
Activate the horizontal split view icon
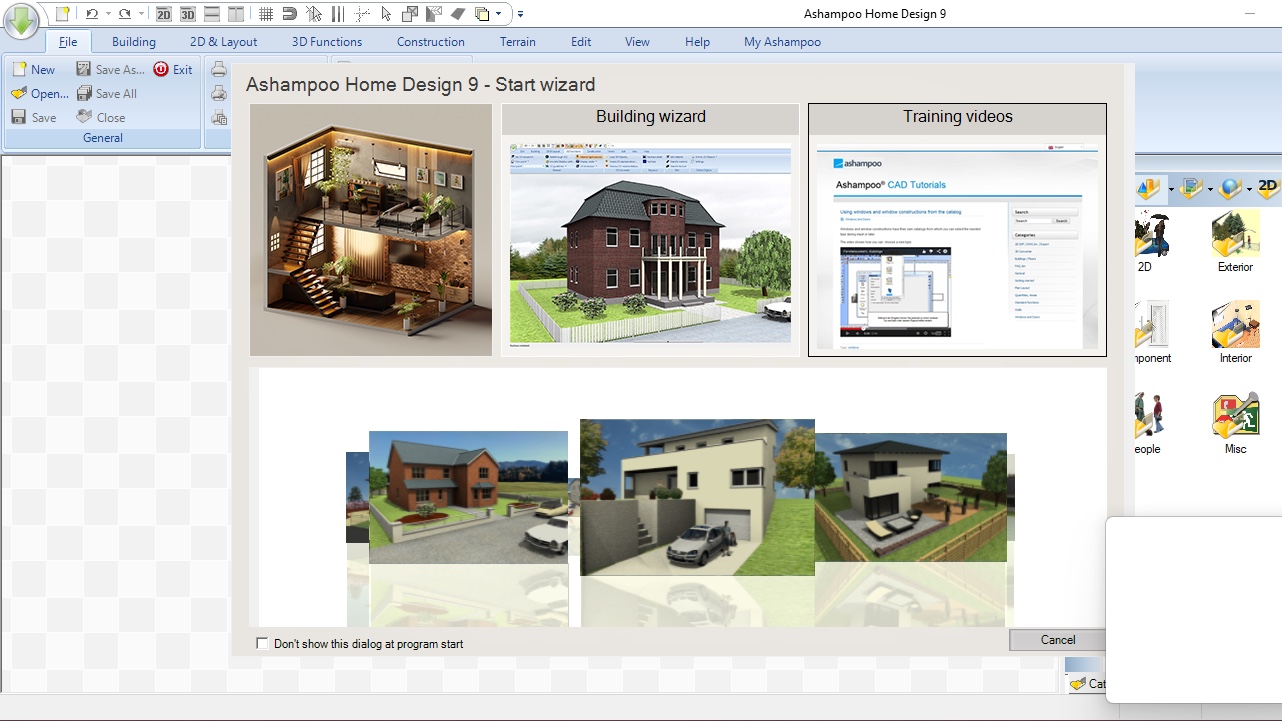(x=211, y=14)
